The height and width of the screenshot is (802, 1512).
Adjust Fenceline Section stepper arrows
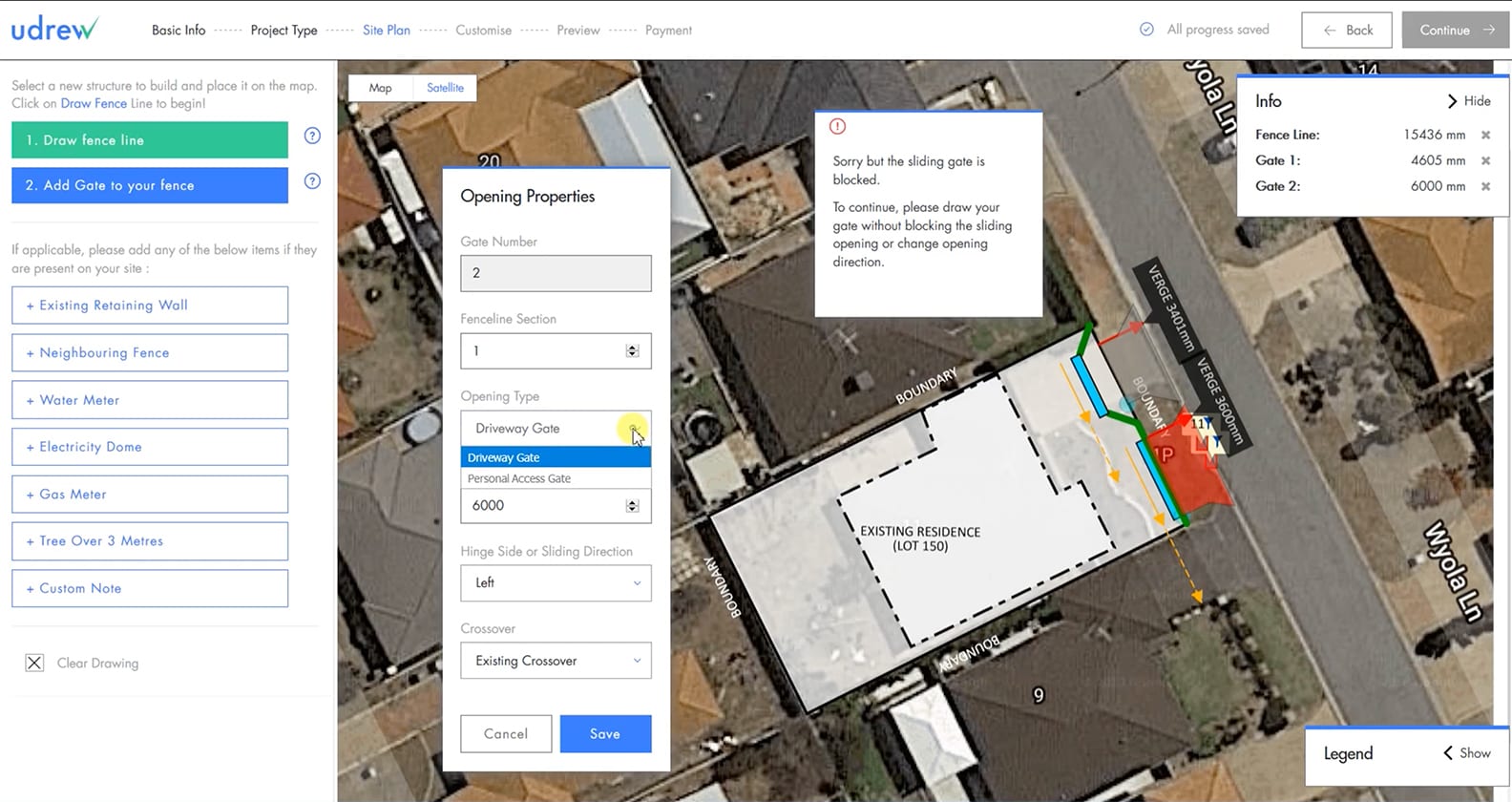[x=632, y=351]
